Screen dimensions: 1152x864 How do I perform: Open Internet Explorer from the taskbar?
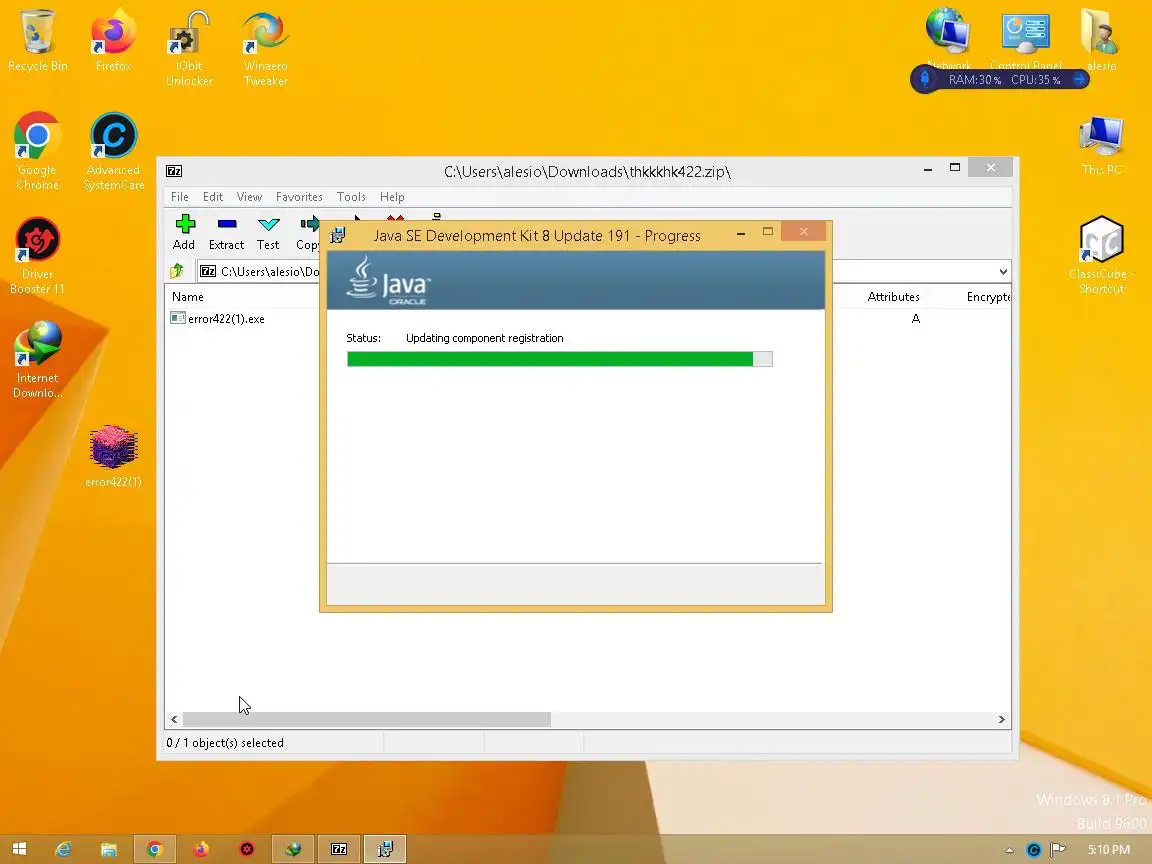(64, 849)
